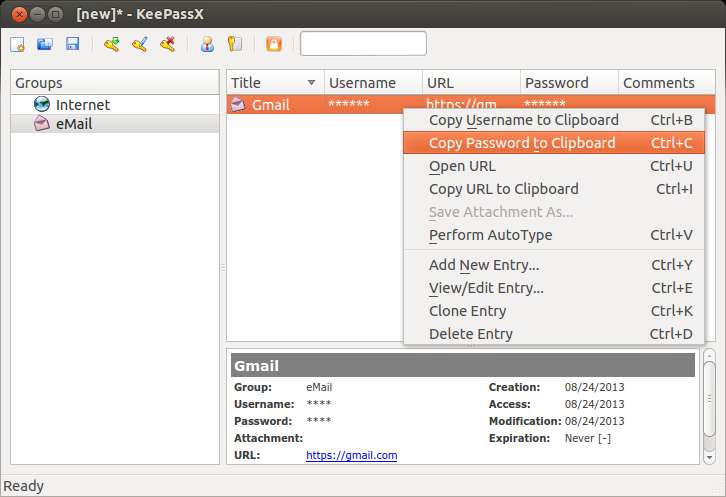Click the globe icon beside Internet group
This screenshot has height=497, width=726.
click(42, 104)
